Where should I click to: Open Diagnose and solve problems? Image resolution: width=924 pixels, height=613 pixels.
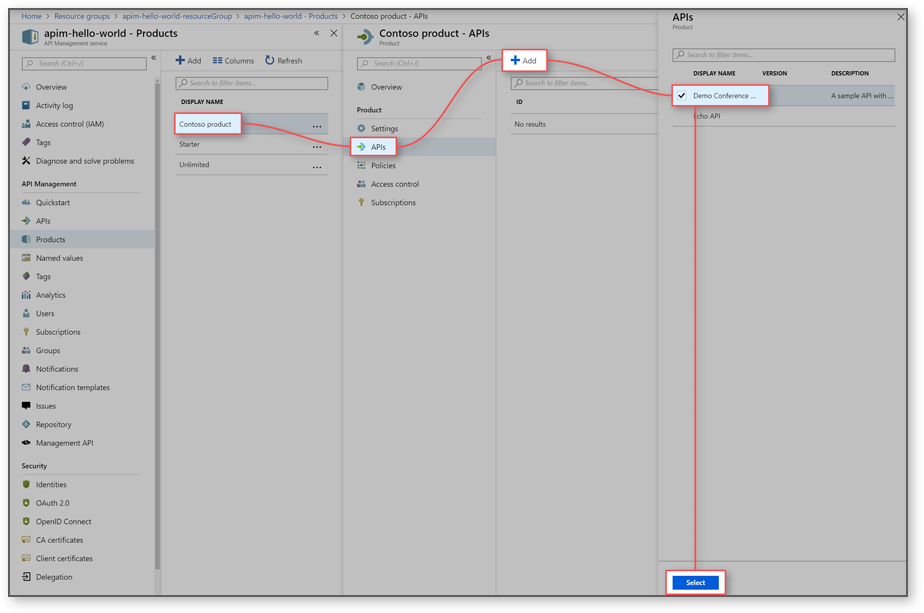(x=84, y=161)
